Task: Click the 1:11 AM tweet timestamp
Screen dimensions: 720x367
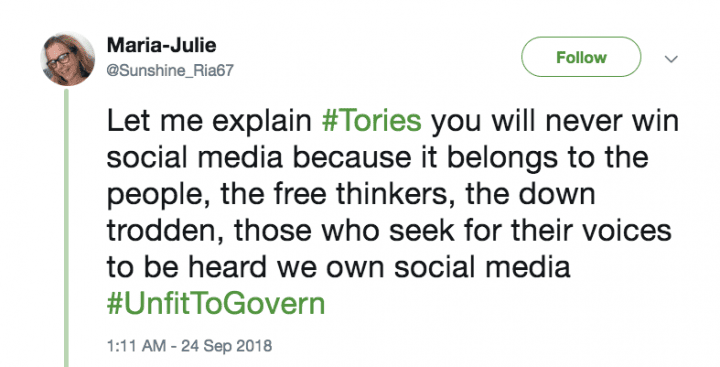Action: click(x=136, y=345)
